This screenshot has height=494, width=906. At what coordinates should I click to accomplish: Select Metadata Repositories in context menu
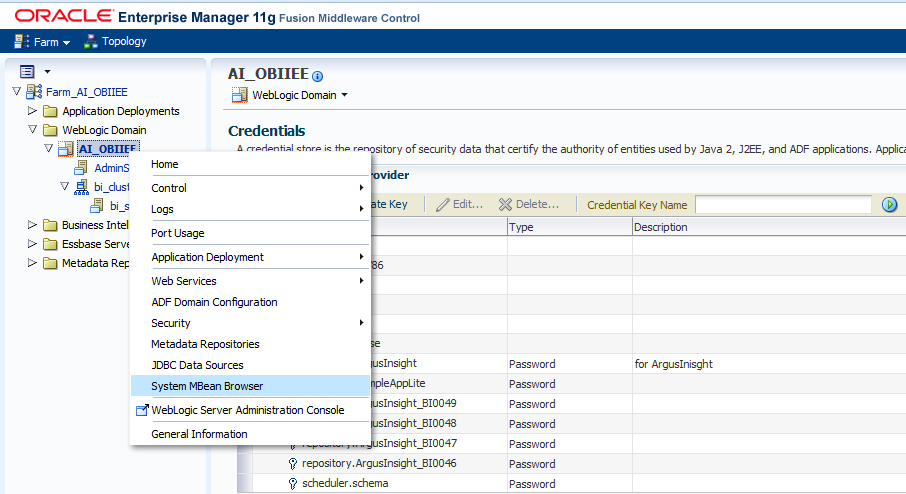coord(250,344)
